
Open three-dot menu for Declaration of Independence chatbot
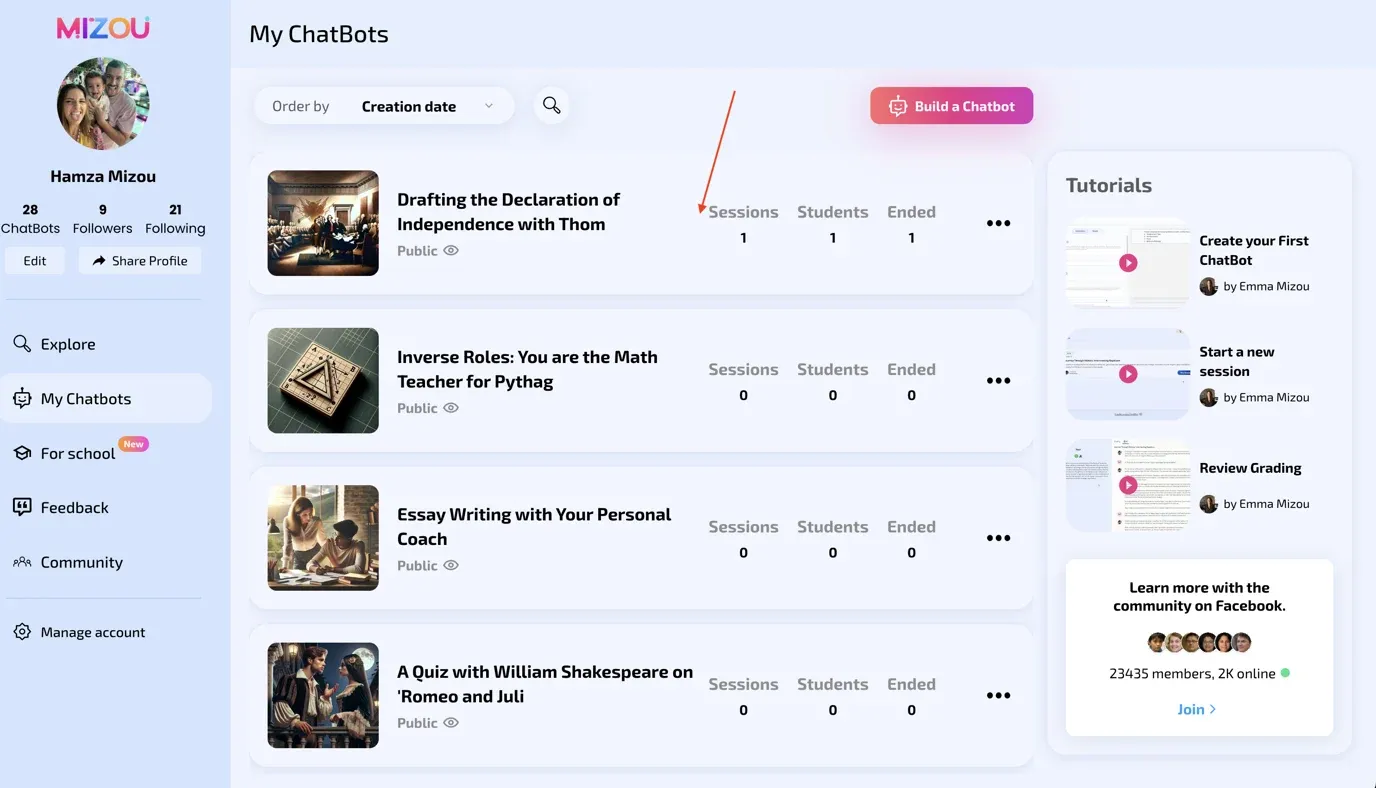click(x=998, y=223)
